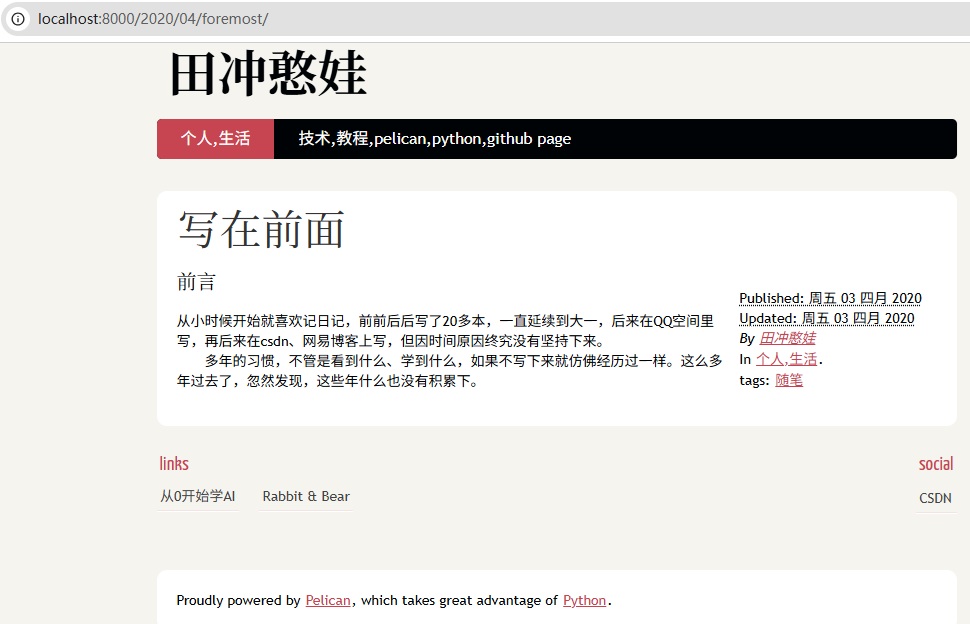This screenshot has width=970, height=624.
Task: Visit the 从0开始学AI link
Action: [196, 496]
